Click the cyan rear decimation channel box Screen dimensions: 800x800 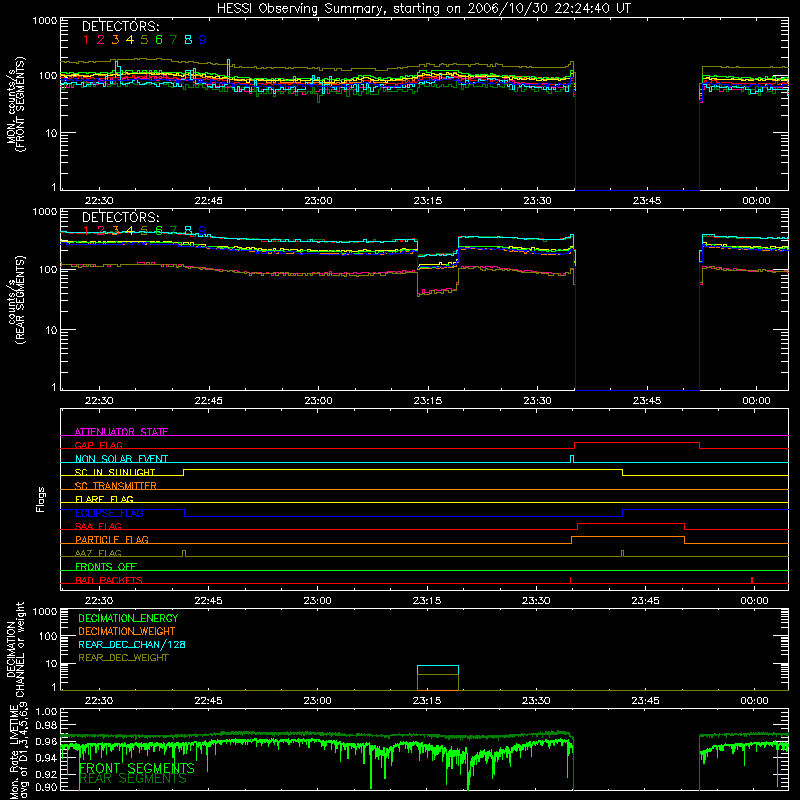(438, 670)
